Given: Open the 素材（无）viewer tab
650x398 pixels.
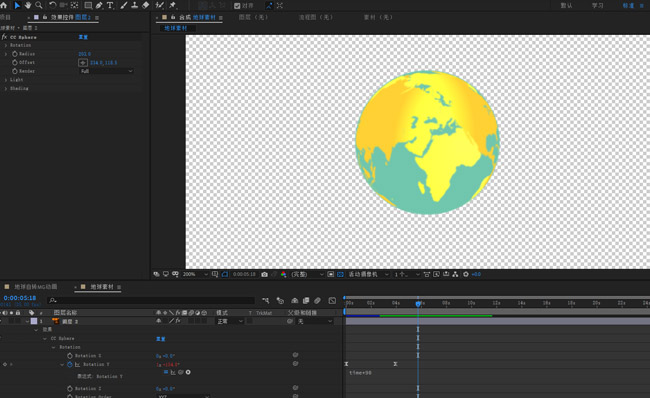Looking at the screenshot, I should coord(378,17).
